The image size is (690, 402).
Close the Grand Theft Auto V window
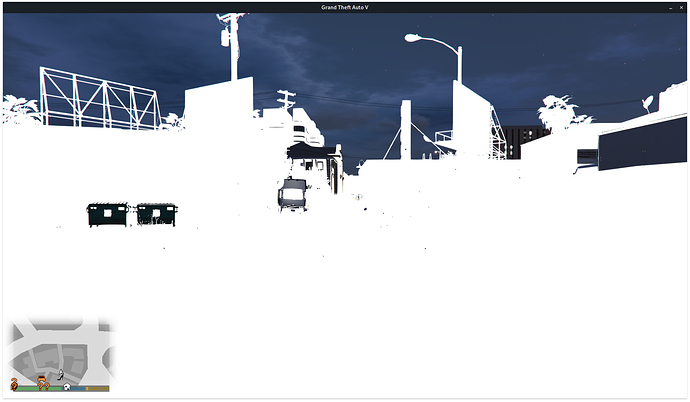[681, 7]
